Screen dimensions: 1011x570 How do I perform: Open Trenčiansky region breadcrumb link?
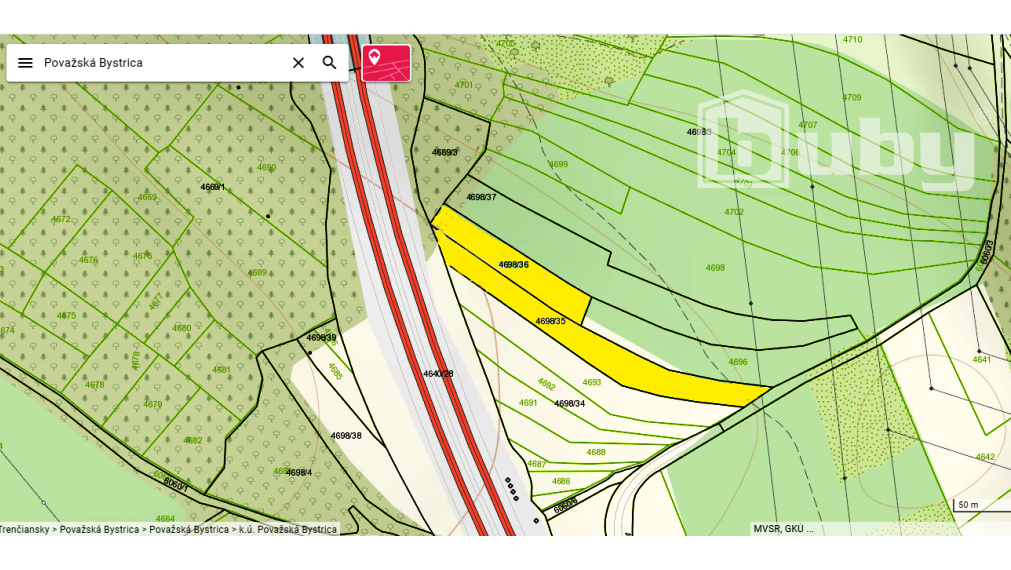click(26, 529)
